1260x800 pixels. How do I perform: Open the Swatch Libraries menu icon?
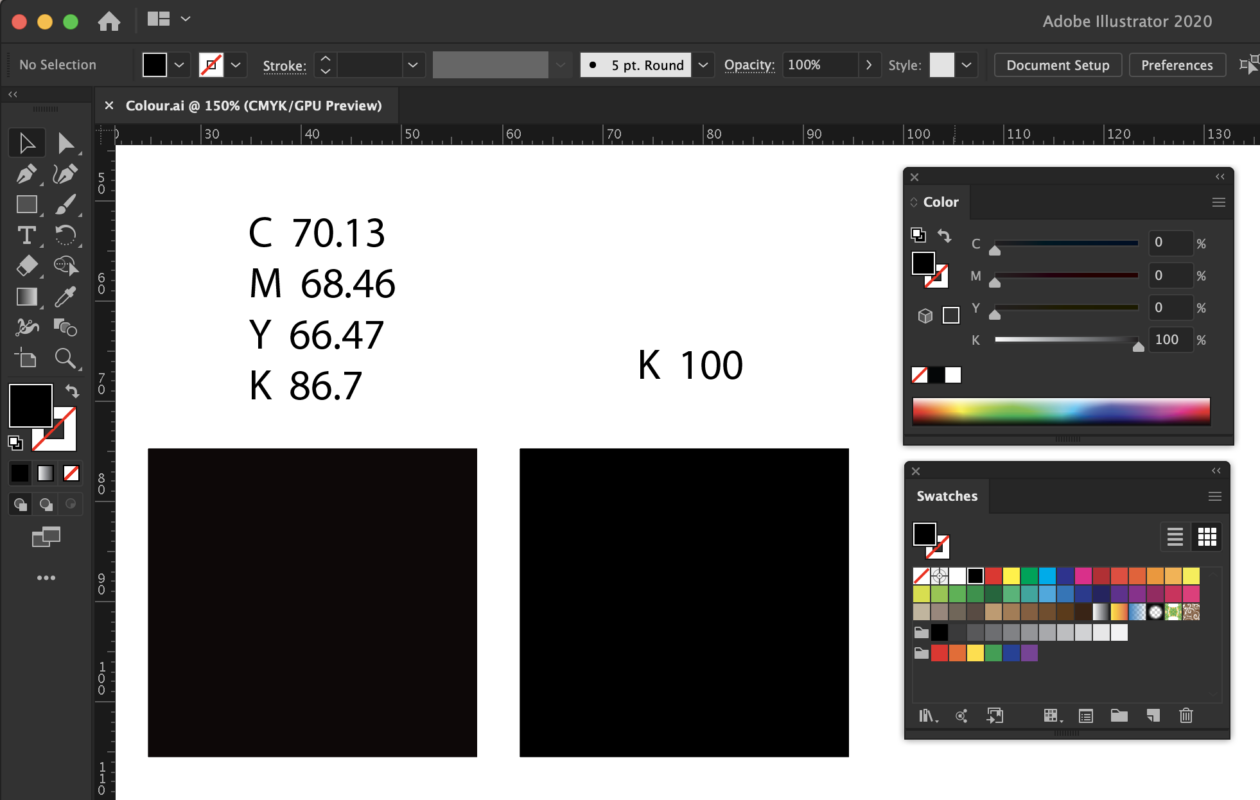coord(926,716)
